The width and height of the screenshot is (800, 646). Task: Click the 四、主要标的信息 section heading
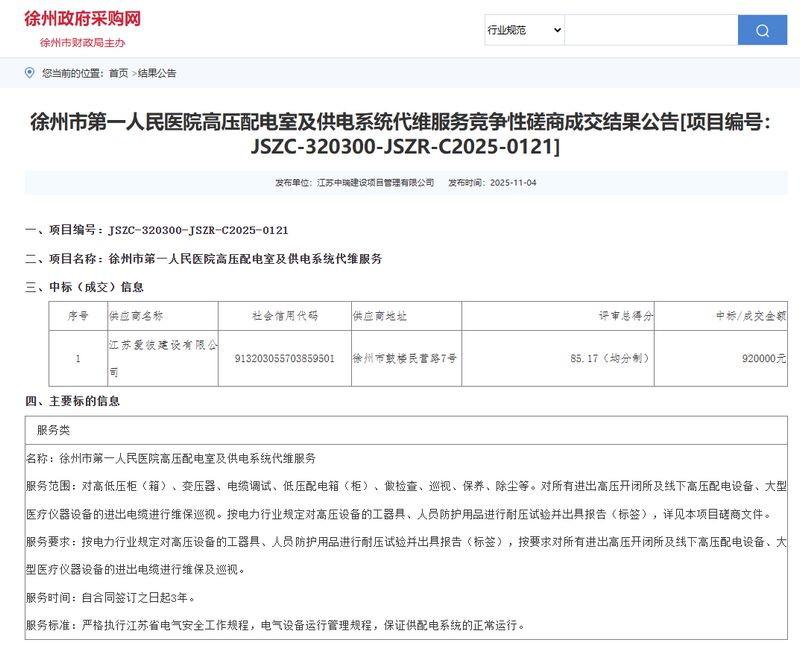pyautogui.click(x=72, y=401)
